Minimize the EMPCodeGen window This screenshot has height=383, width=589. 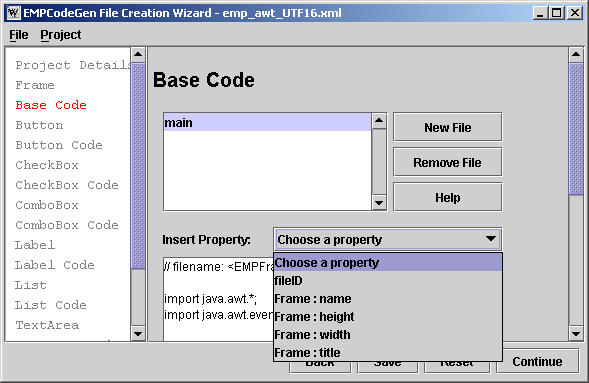point(540,13)
